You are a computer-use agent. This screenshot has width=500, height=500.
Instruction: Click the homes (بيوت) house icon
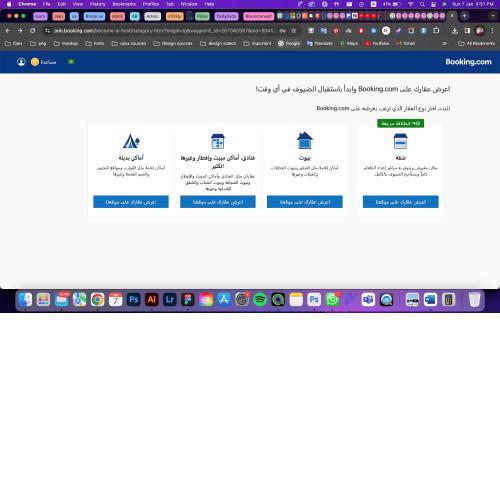(305, 140)
